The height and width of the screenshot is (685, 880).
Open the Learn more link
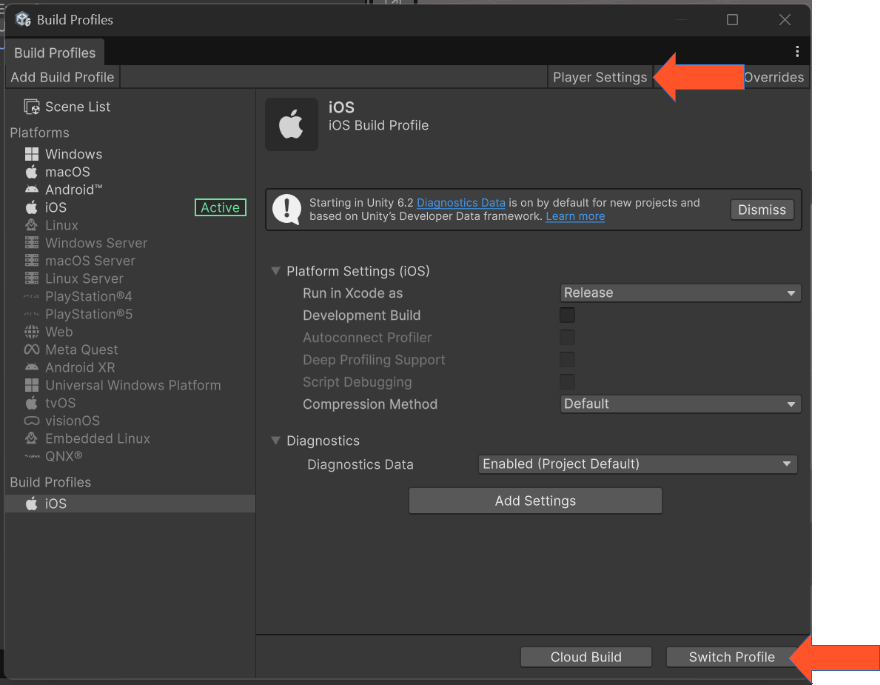tap(575, 217)
